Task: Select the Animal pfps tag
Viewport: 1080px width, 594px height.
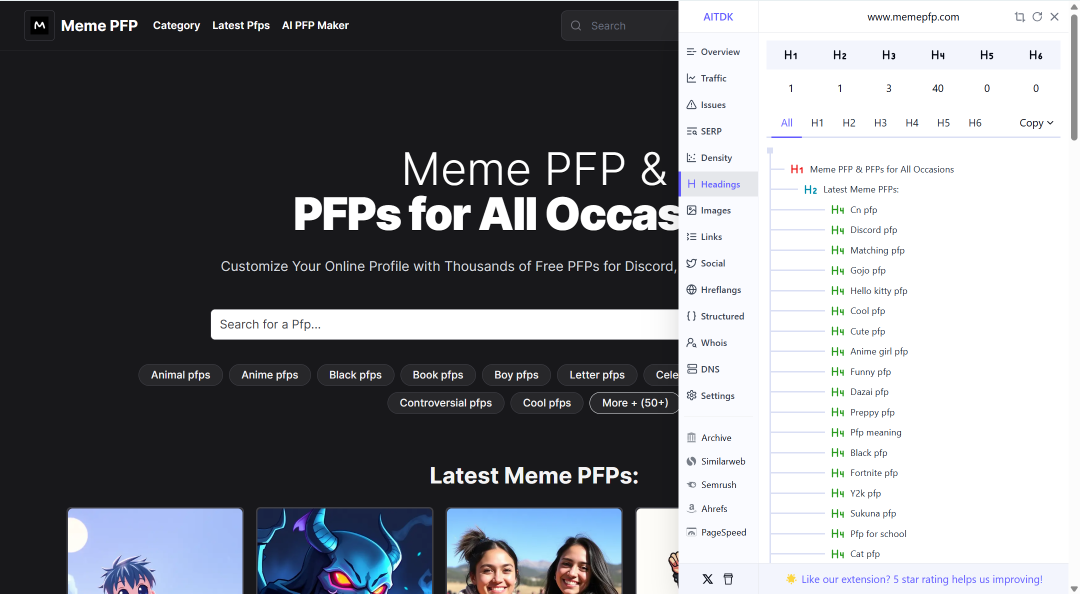Action: (180, 375)
